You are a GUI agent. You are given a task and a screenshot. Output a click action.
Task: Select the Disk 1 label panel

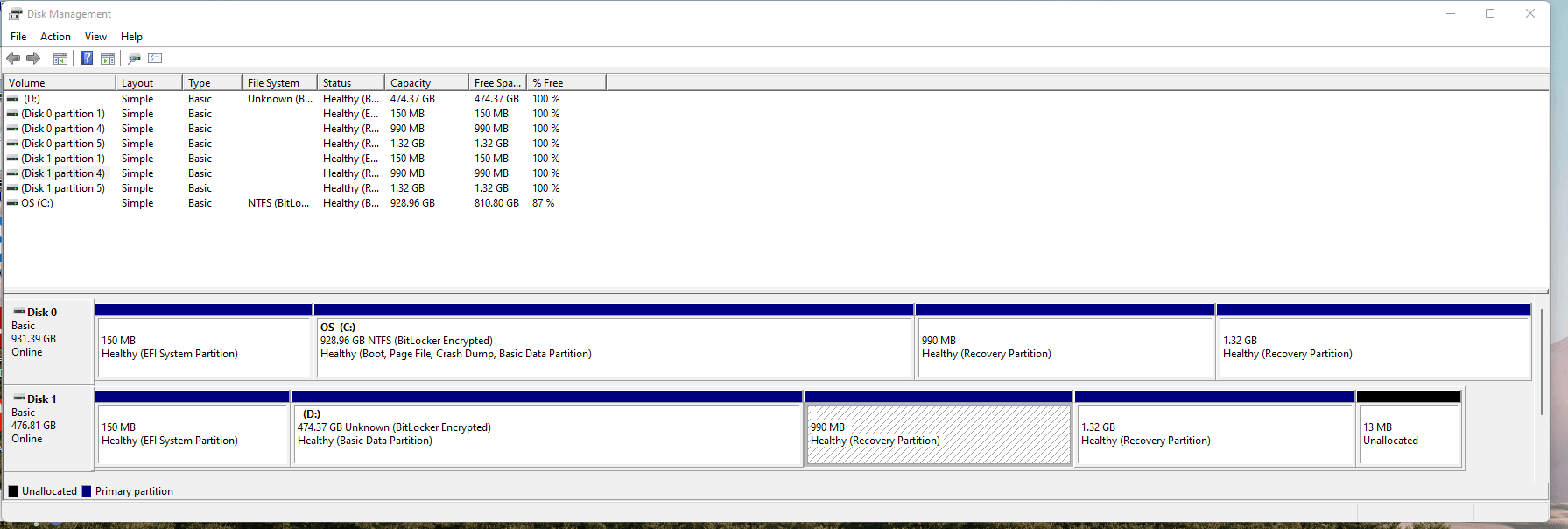48,427
